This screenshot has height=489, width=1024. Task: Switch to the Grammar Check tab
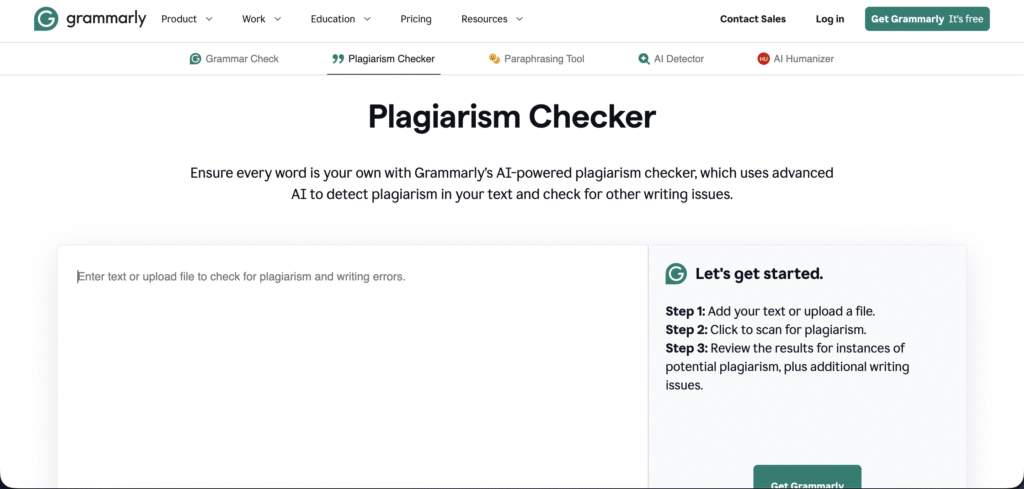pos(242,59)
